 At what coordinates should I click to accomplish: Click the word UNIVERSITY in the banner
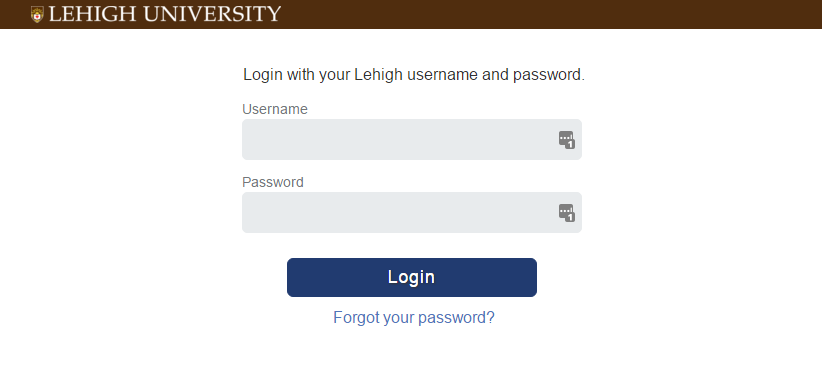click(212, 14)
